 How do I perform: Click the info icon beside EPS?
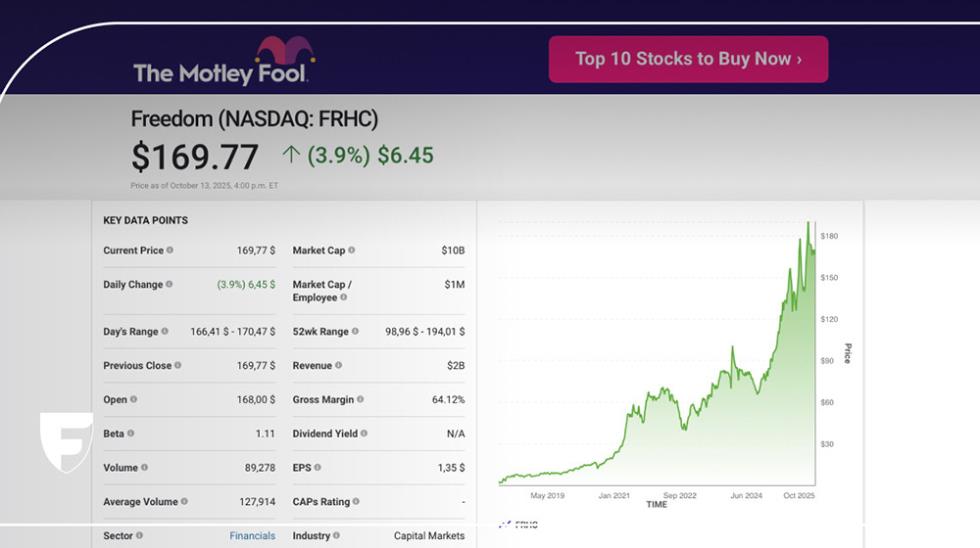318,467
